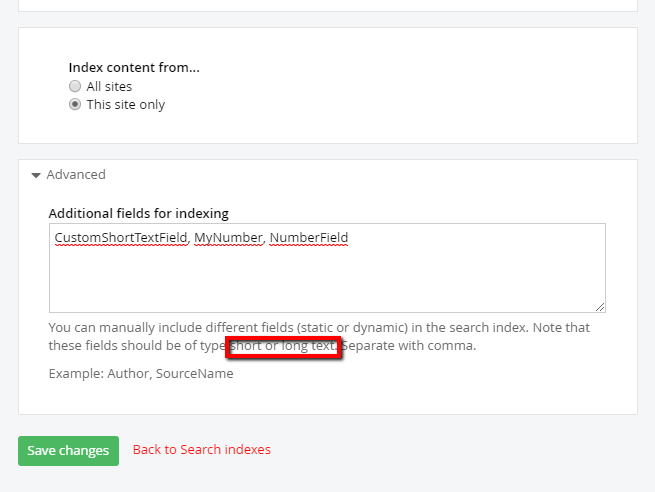Select the All sites radio button
The image size is (655, 492).
tap(75, 86)
